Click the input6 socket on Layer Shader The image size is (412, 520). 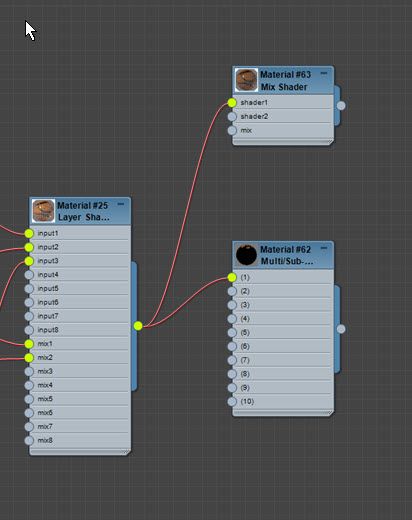click(x=29, y=303)
